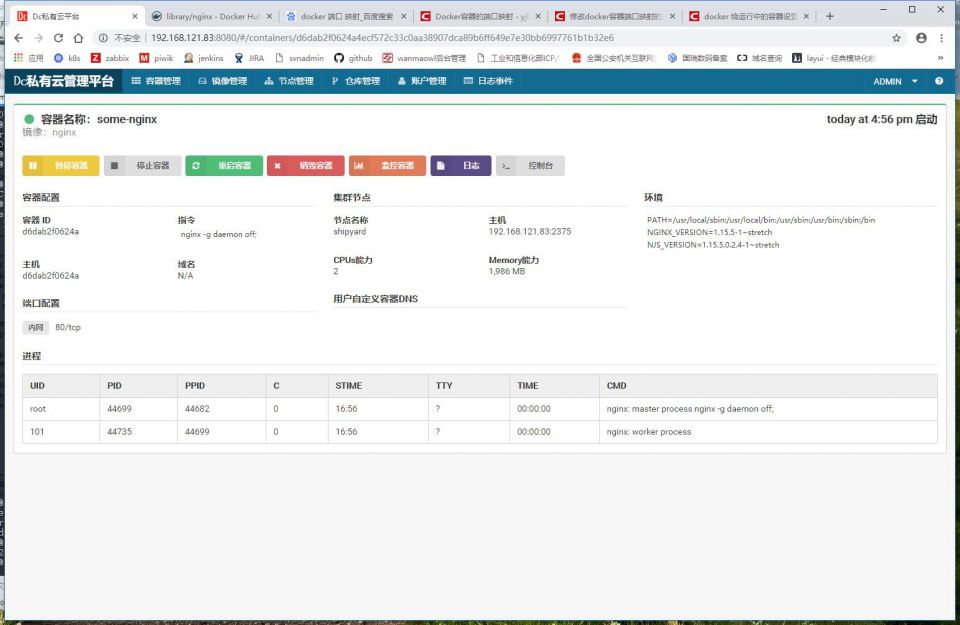The image size is (960, 625).
Task: Click the help question mark icon
Action: 939,81
